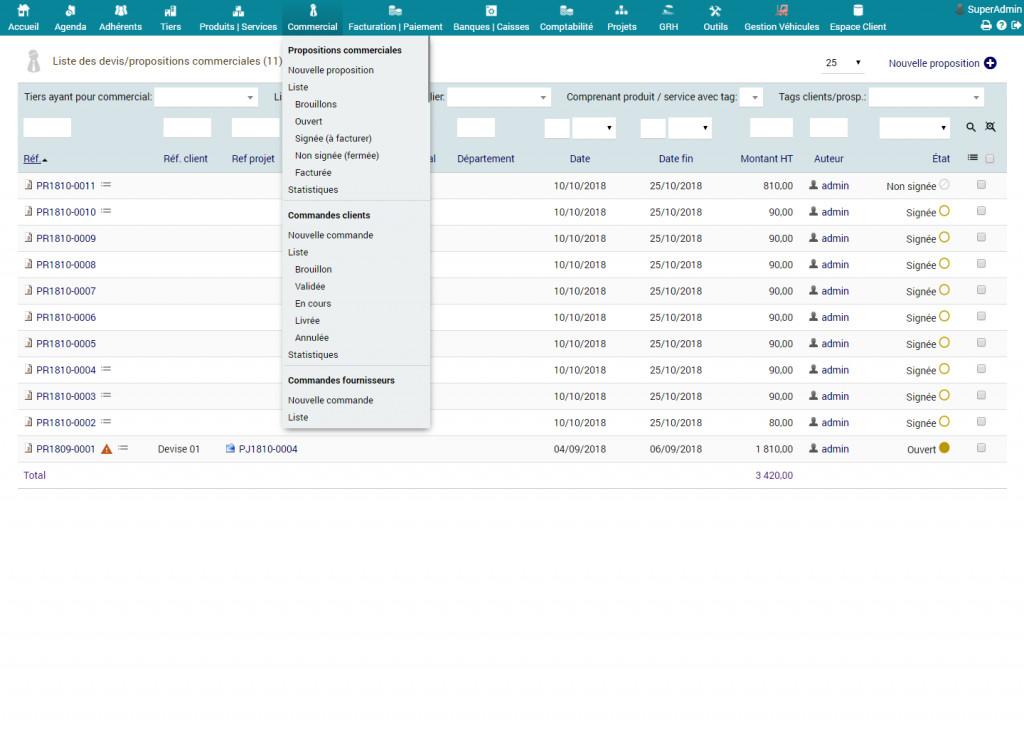Open proposal PR1810-0007 link
Image resolution: width=1024 pixels, height=735 pixels.
coord(66,291)
